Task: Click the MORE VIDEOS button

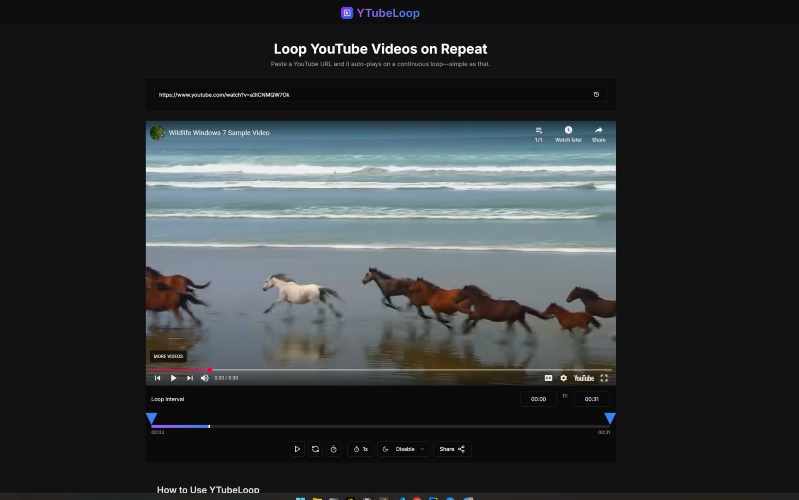Action: click(x=168, y=356)
